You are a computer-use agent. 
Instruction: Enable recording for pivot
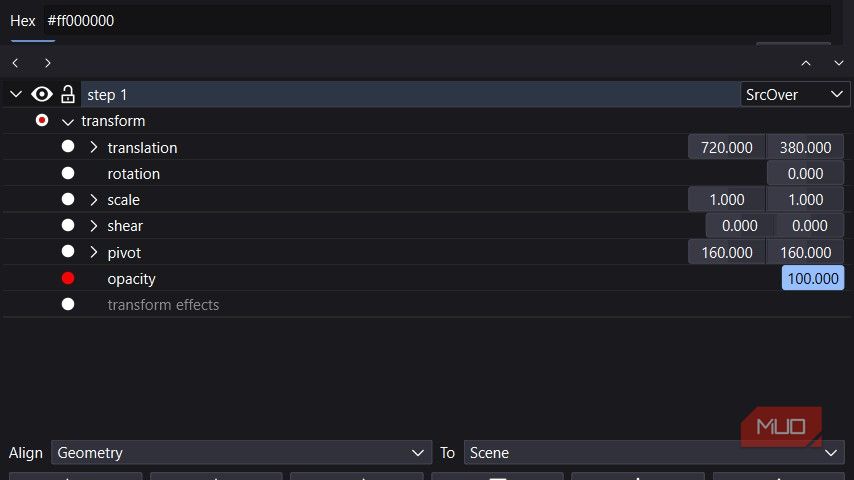(68, 251)
